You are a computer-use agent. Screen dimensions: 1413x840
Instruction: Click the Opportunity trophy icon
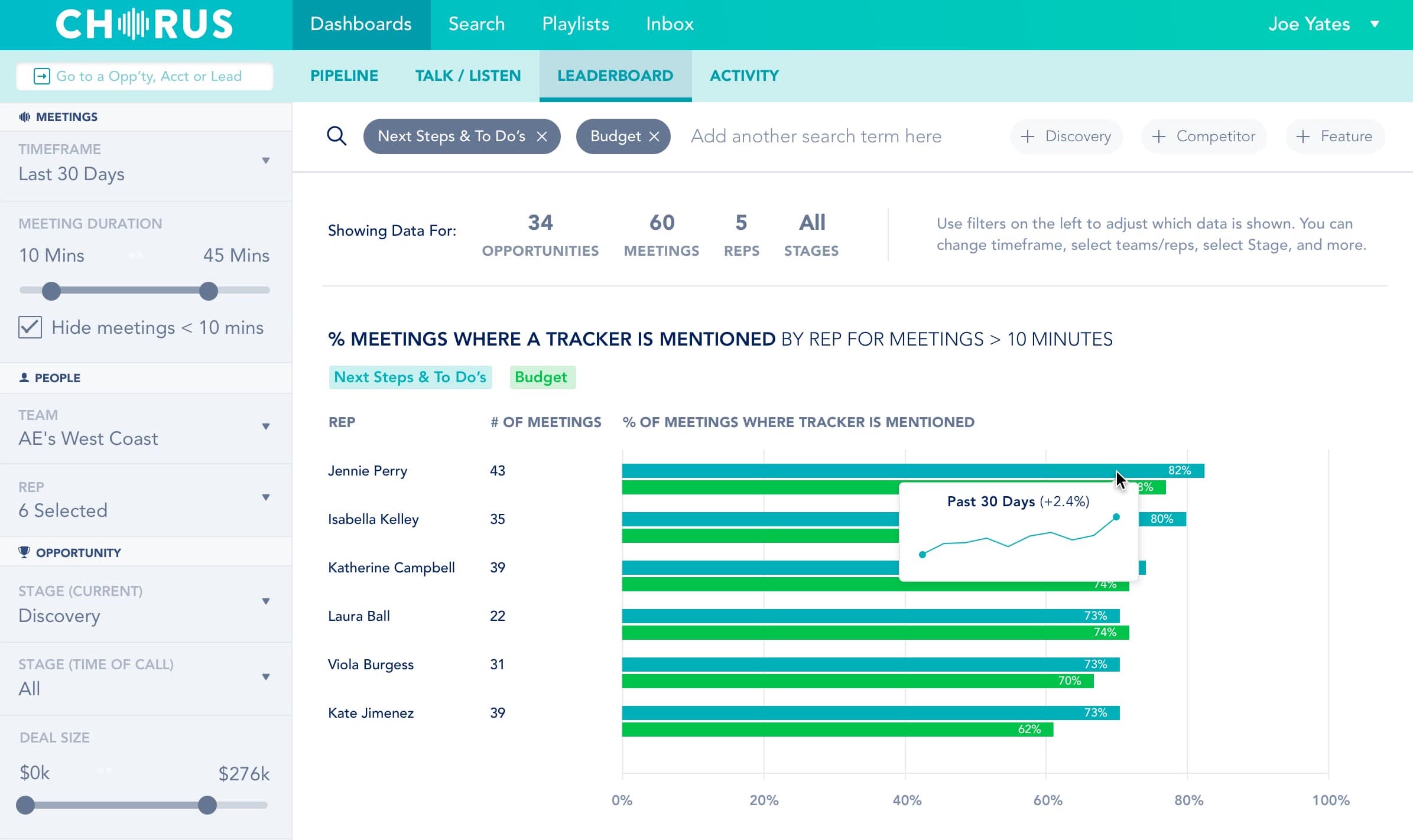(x=24, y=552)
